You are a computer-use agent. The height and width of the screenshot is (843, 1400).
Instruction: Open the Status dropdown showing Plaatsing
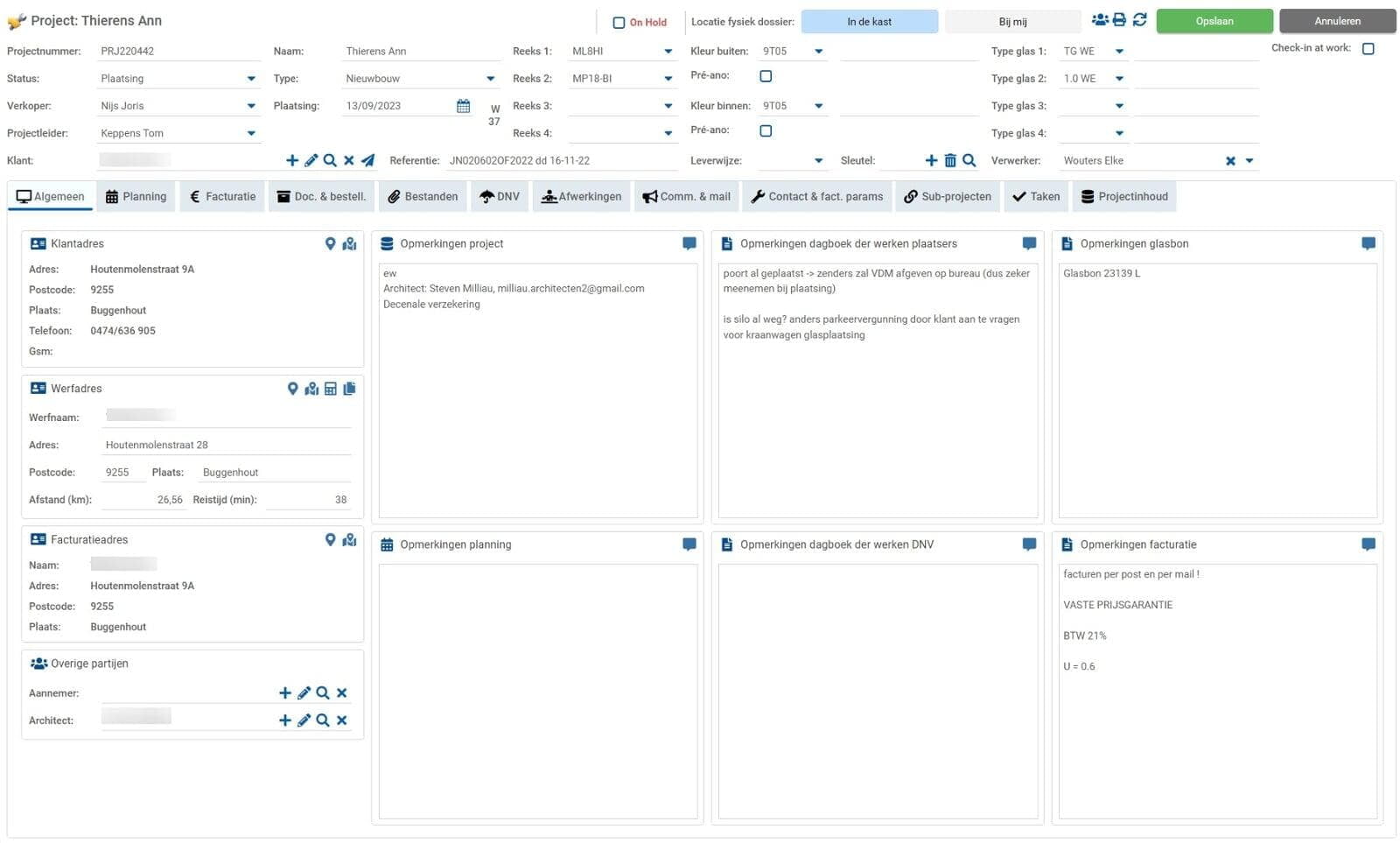pos(251,79)
